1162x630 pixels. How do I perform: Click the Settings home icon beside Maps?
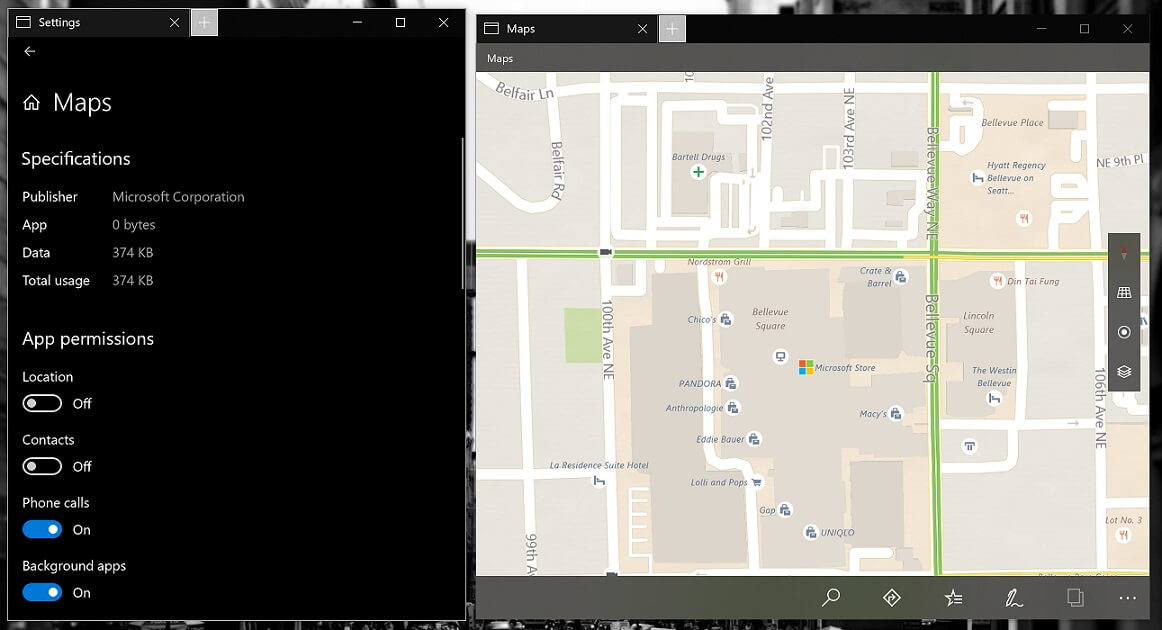pos(31,102)
